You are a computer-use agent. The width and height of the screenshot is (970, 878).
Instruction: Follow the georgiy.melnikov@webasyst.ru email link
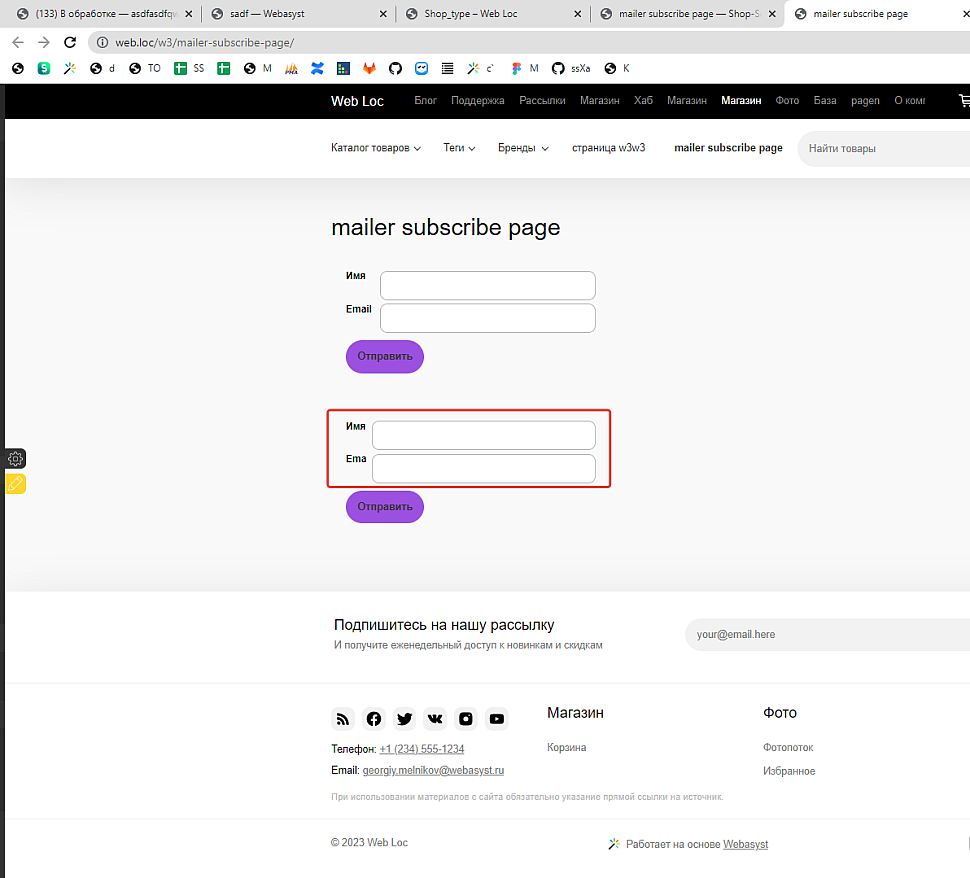pyautogui.click(x=433, y=771)
